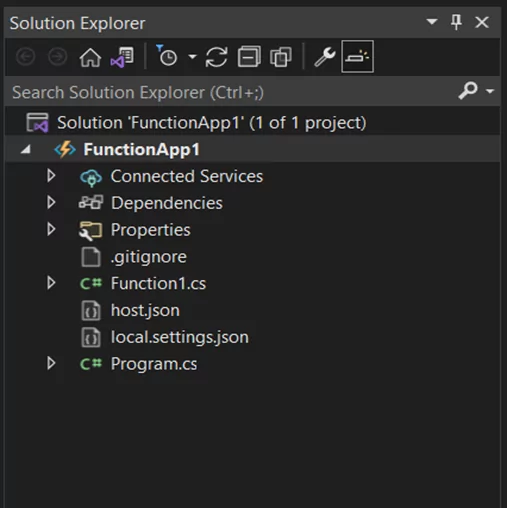Select the FunctionApp1 project
The width and height of the screenshot is (507, 508).
tap(142, 149)
